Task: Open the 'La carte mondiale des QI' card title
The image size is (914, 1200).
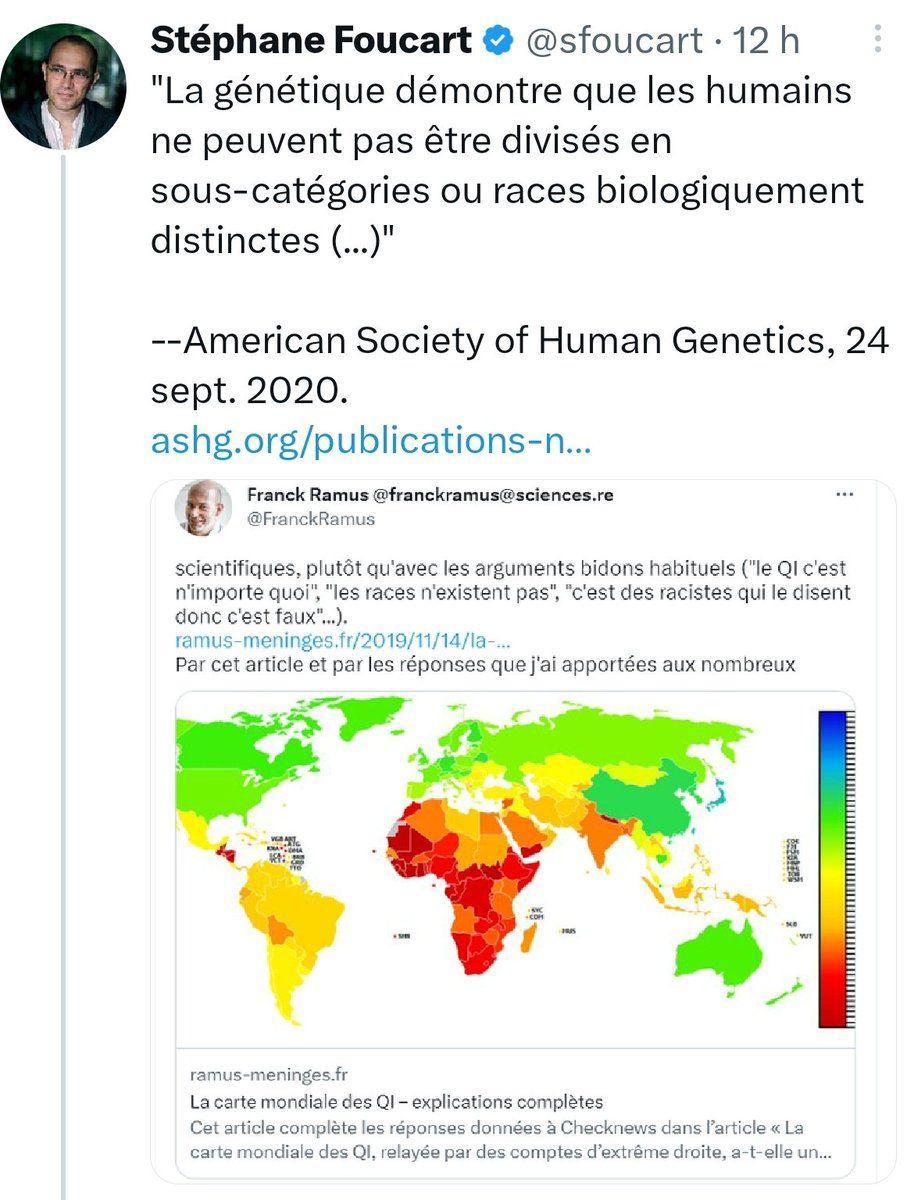Action: (x=395, y=1102)
